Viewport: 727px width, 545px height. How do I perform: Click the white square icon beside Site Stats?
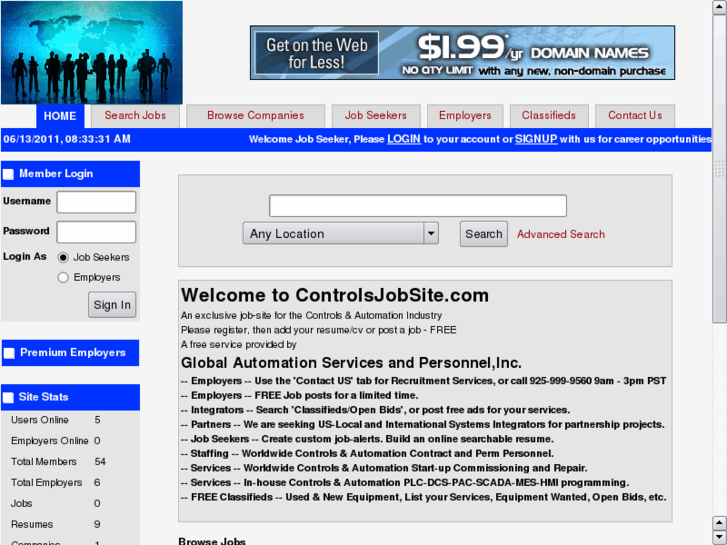point(9,398)
